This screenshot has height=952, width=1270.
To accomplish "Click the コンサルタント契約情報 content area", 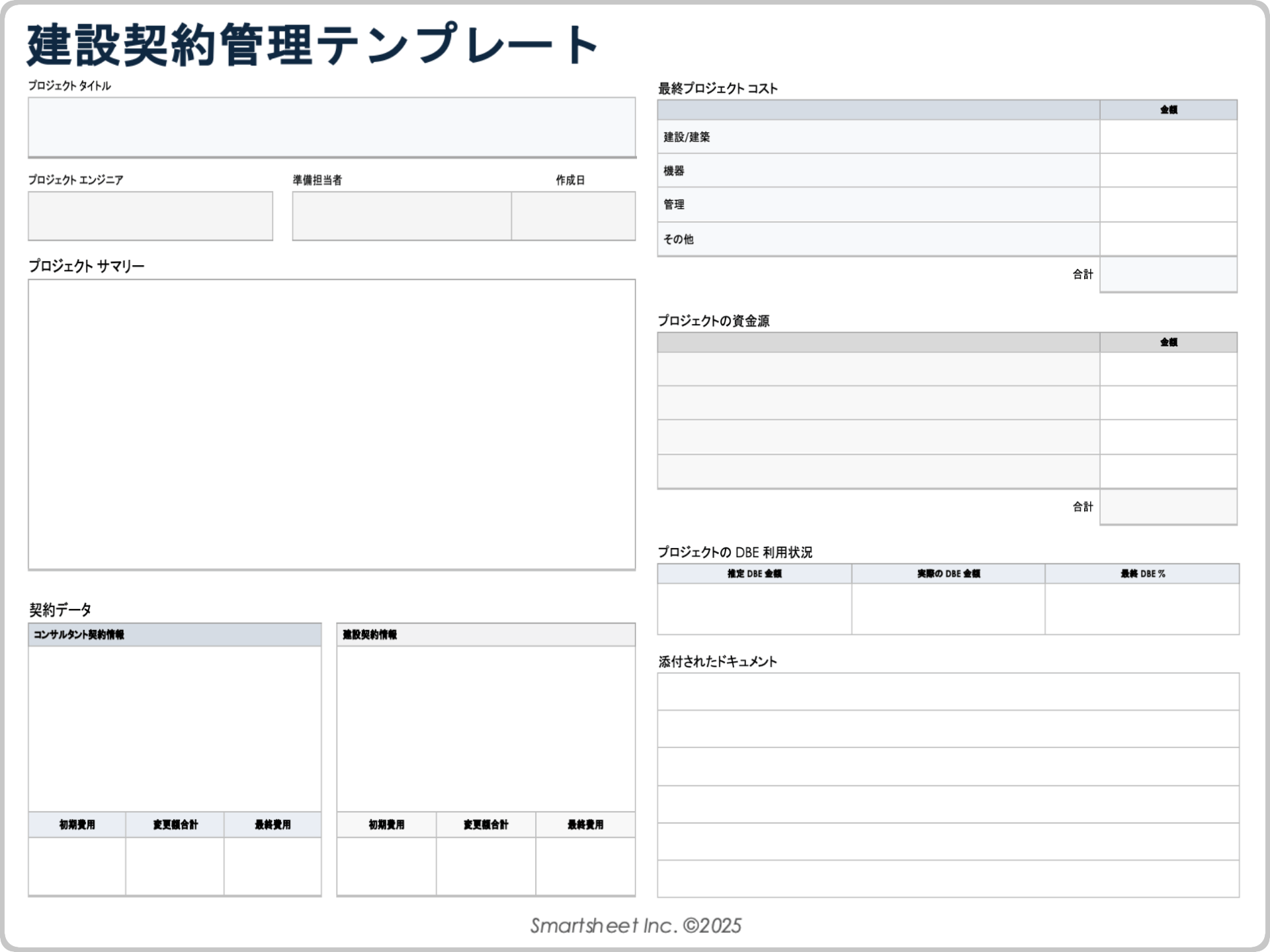I will (175, 729).
